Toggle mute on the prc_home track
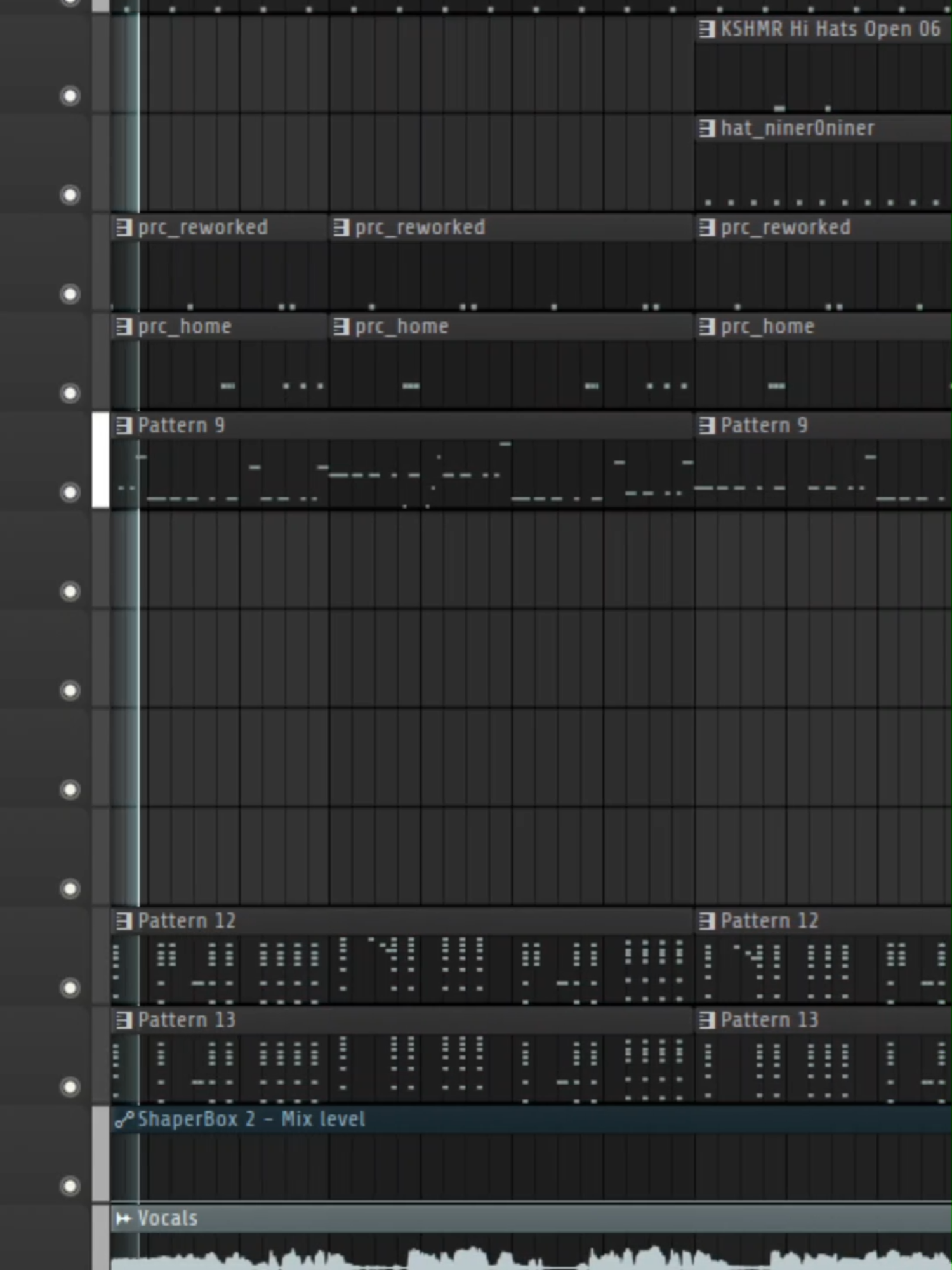The height and width of the screenshot is (1270, 952). 70,393
